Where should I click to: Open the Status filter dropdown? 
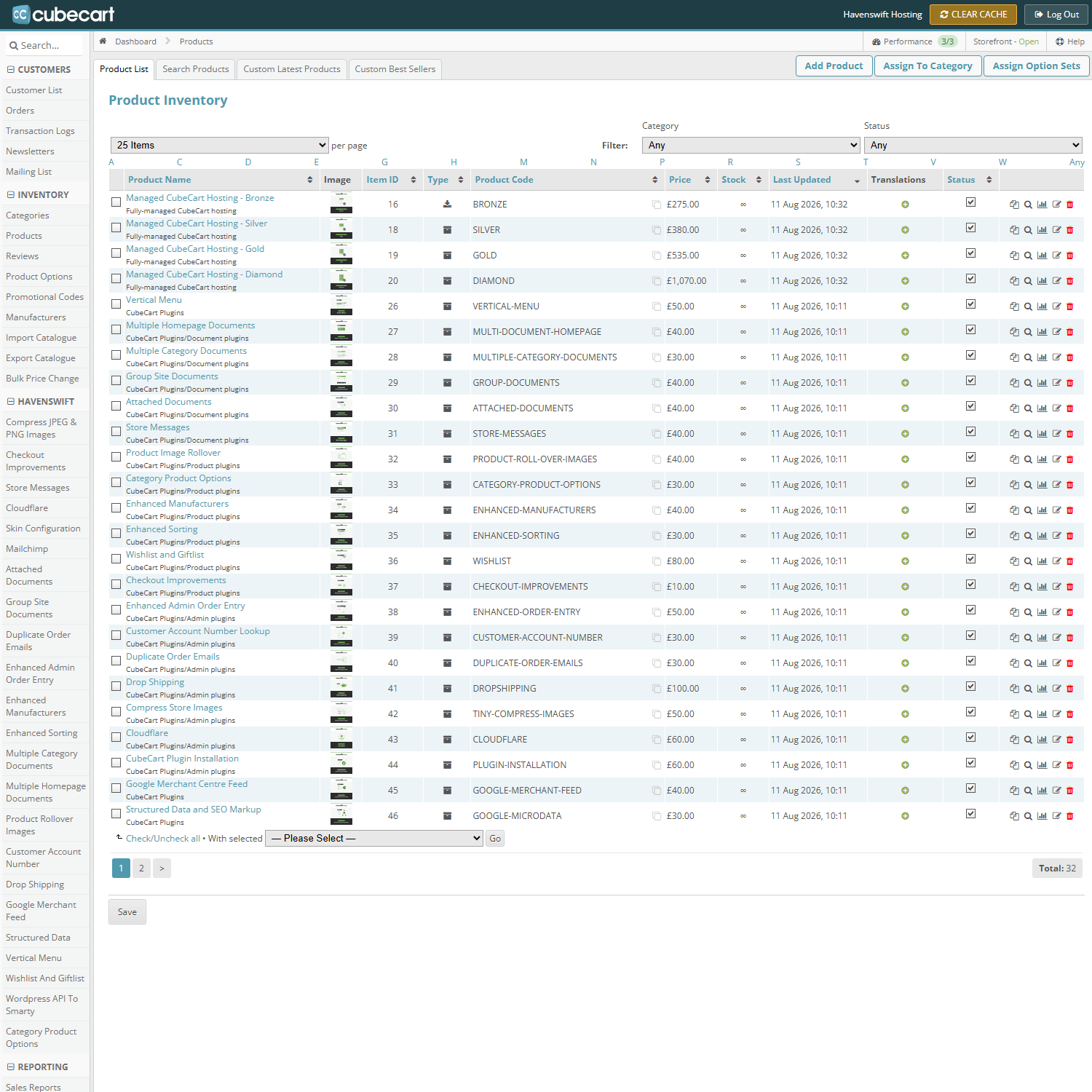point(973,145)
